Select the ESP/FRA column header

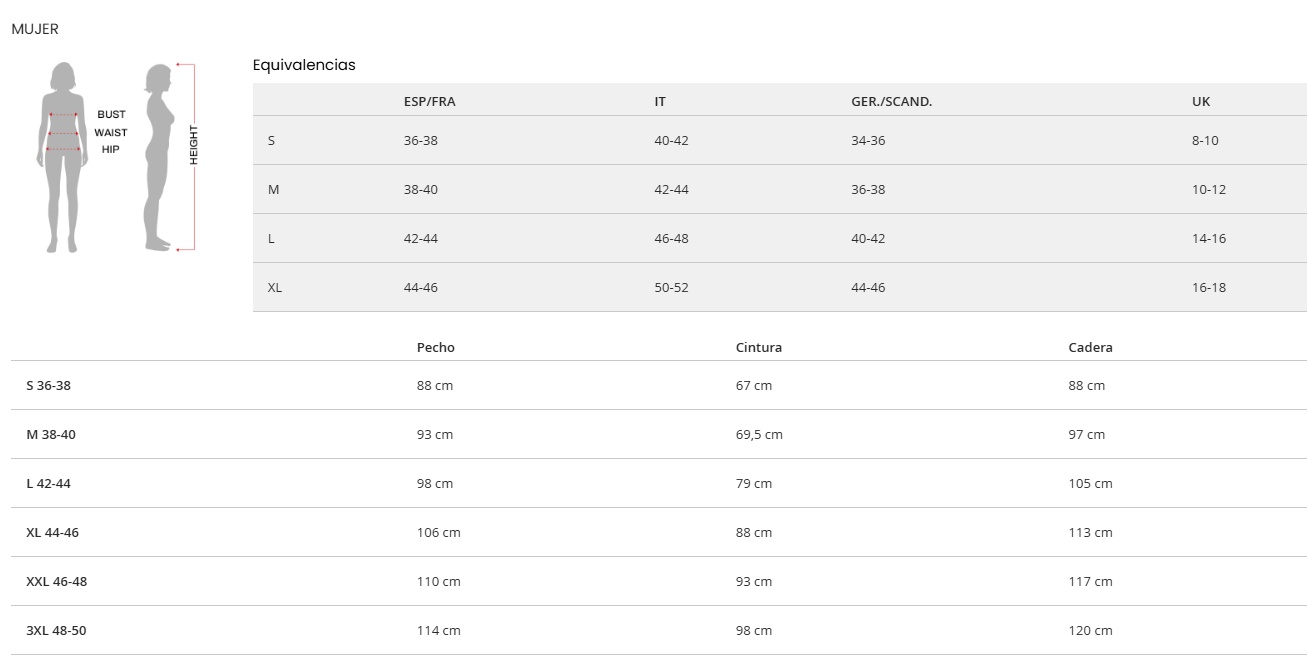point(429,102)
